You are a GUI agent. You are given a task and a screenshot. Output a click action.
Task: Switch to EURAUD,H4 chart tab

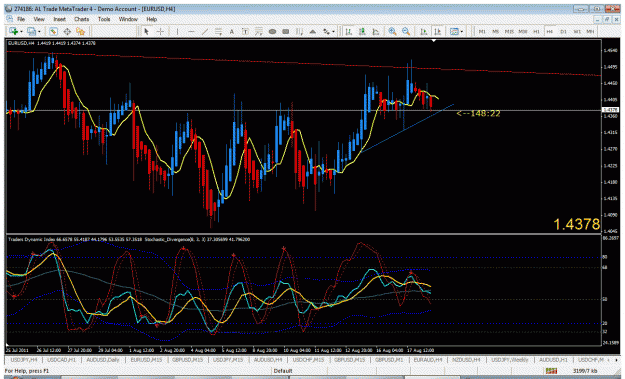pyautogui.click(x=428, y=360)
